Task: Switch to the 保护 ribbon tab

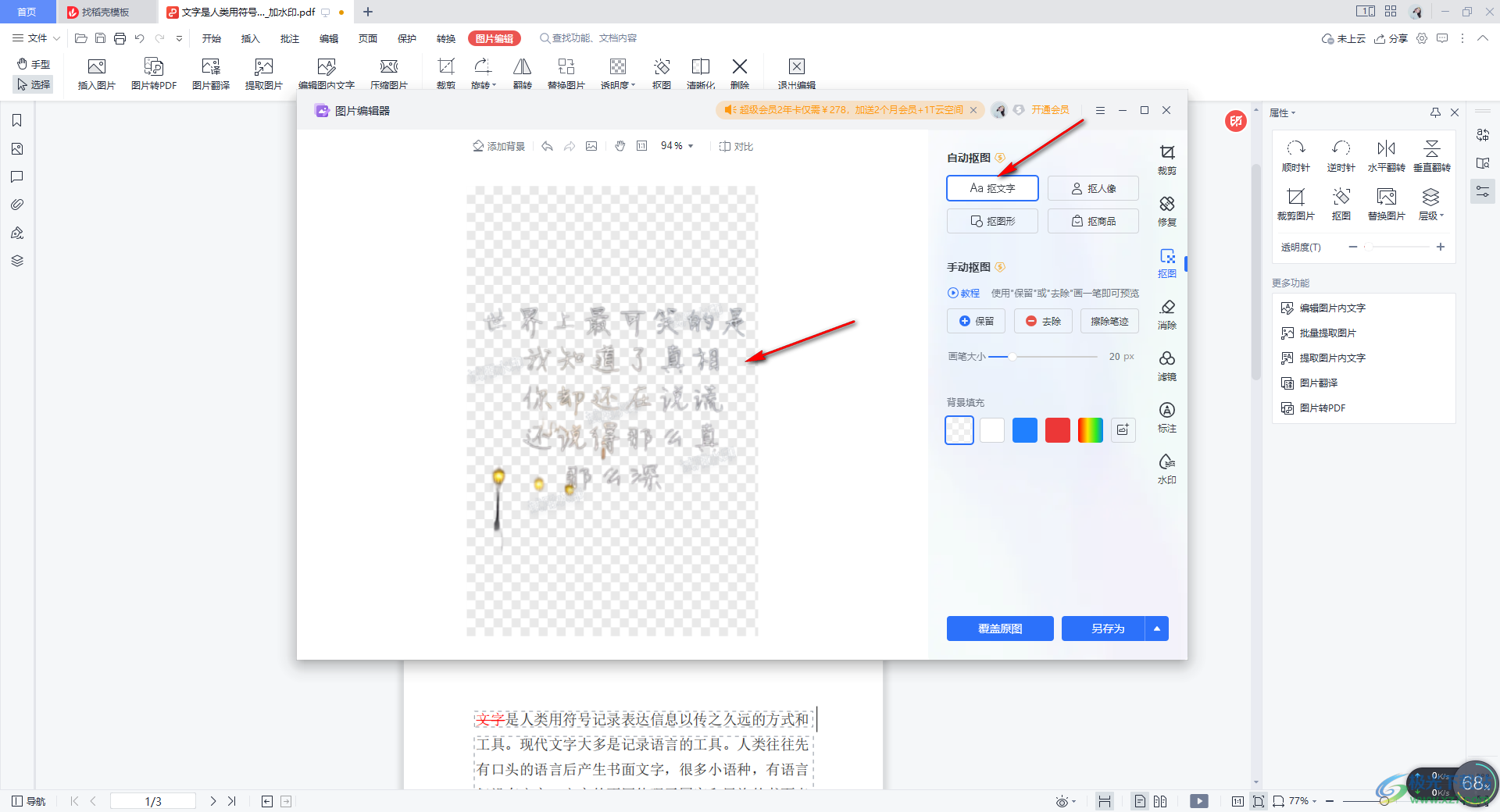Action: [406, 38]
